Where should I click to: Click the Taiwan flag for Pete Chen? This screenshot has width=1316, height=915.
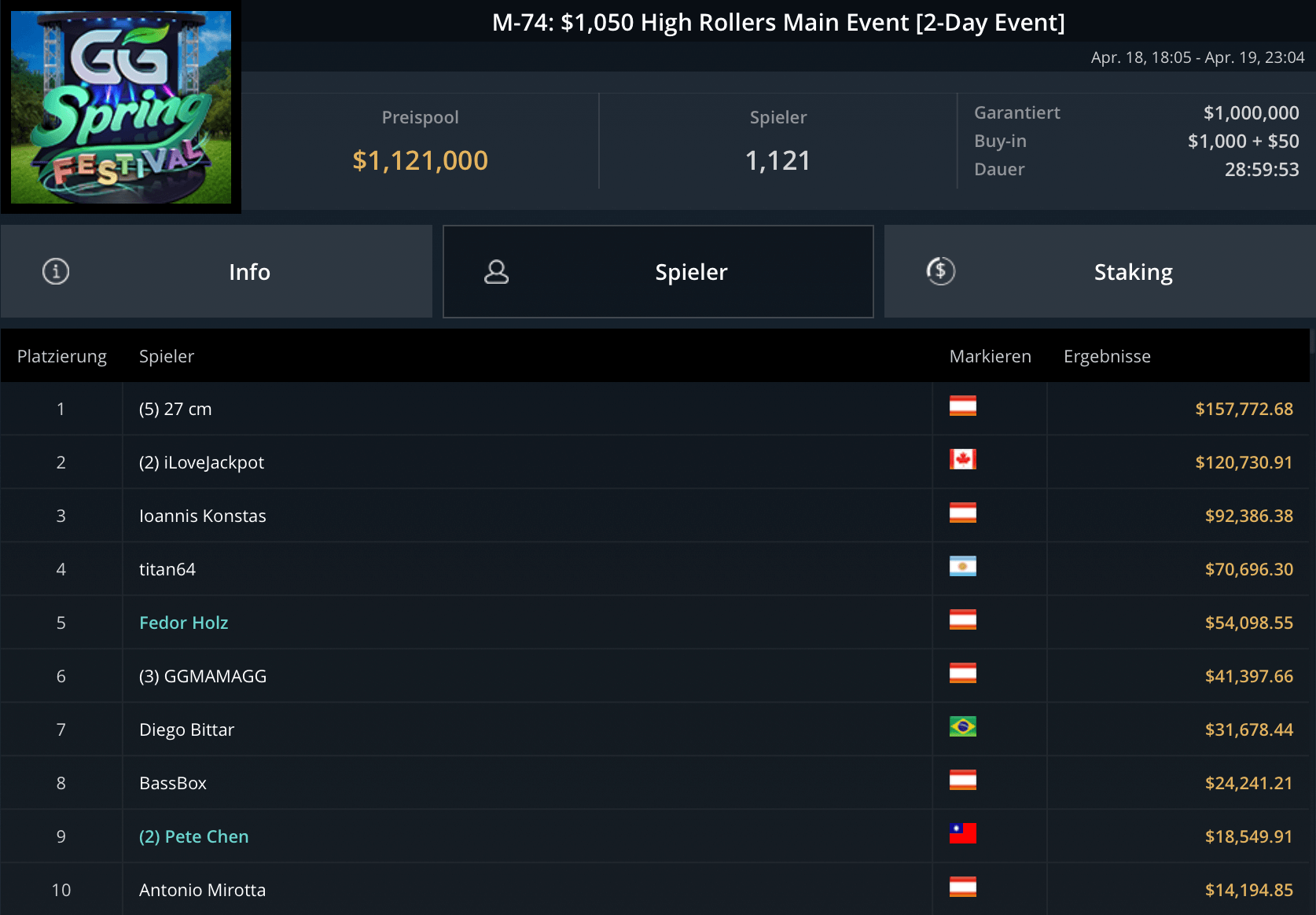coord(962,833)
